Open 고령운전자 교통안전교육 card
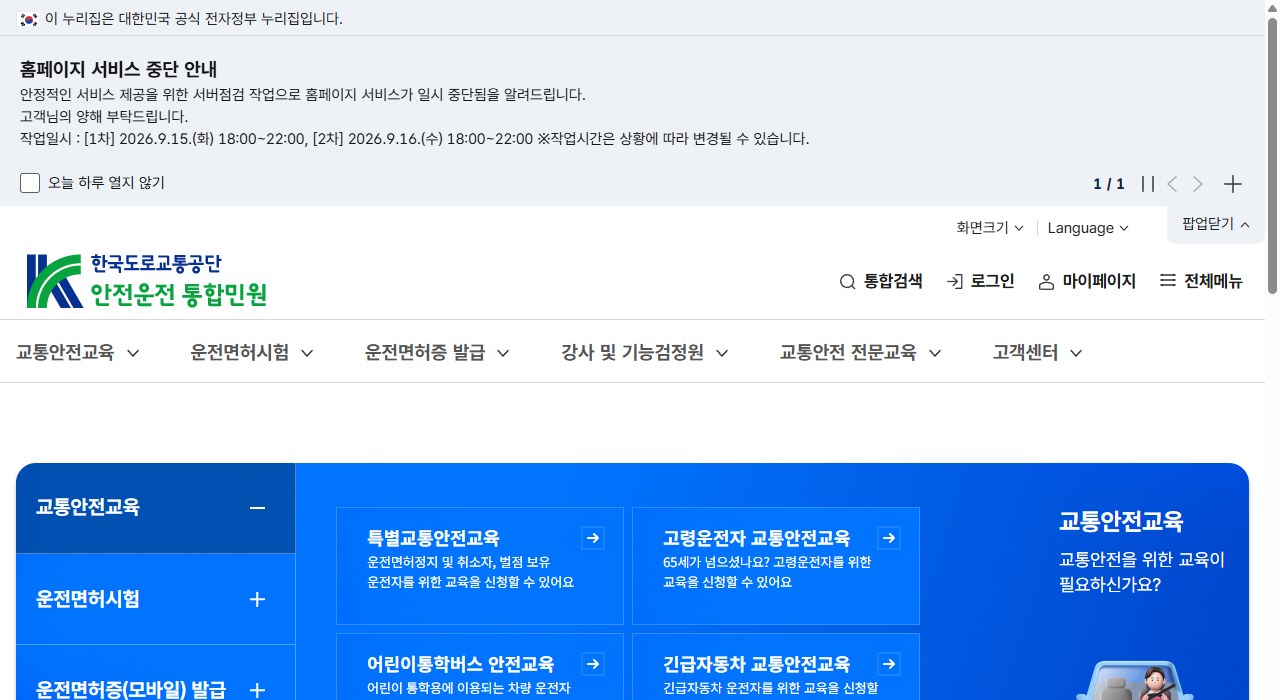The height and width of the screenshot is (700, 1280). [776, 566]
